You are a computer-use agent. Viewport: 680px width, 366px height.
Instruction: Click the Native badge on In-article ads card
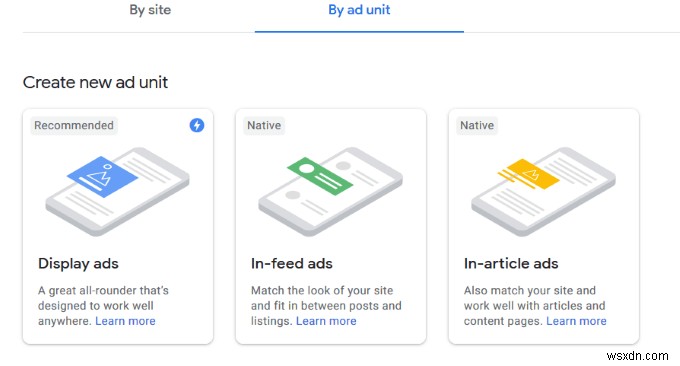click(477, 125)
